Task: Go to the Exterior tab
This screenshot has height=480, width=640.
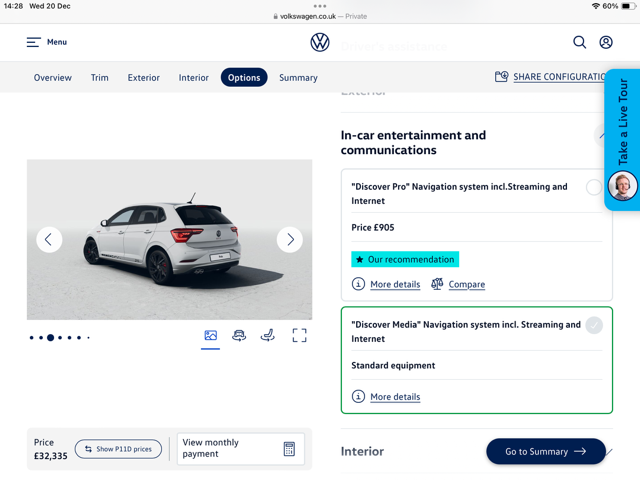Action: 143,78
